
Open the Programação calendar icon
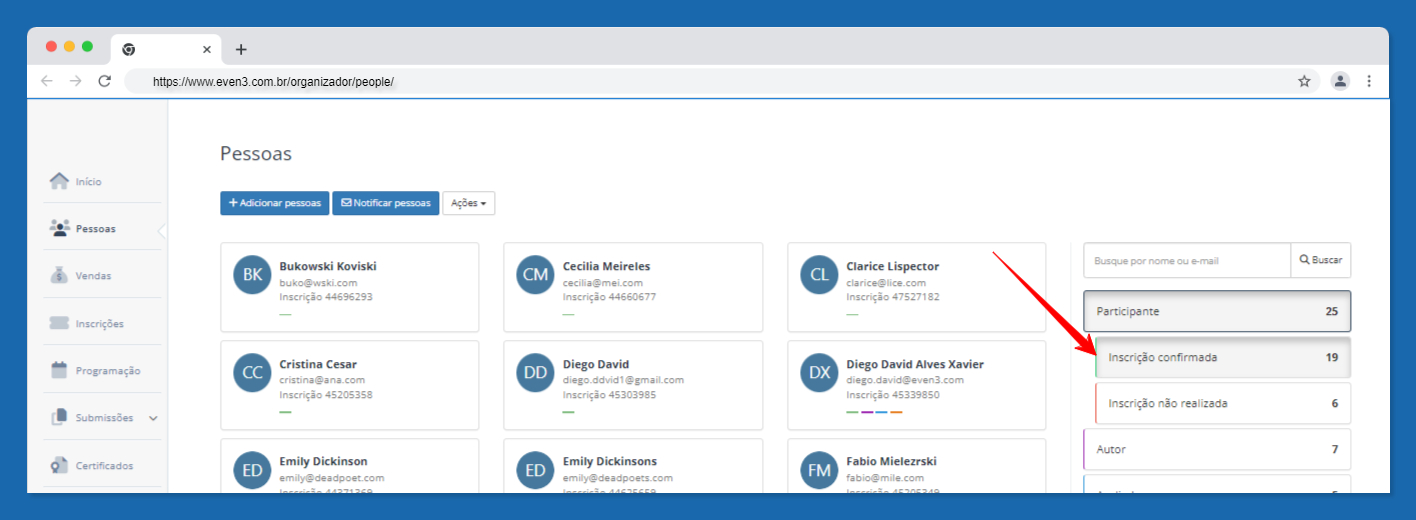[59, 370]
